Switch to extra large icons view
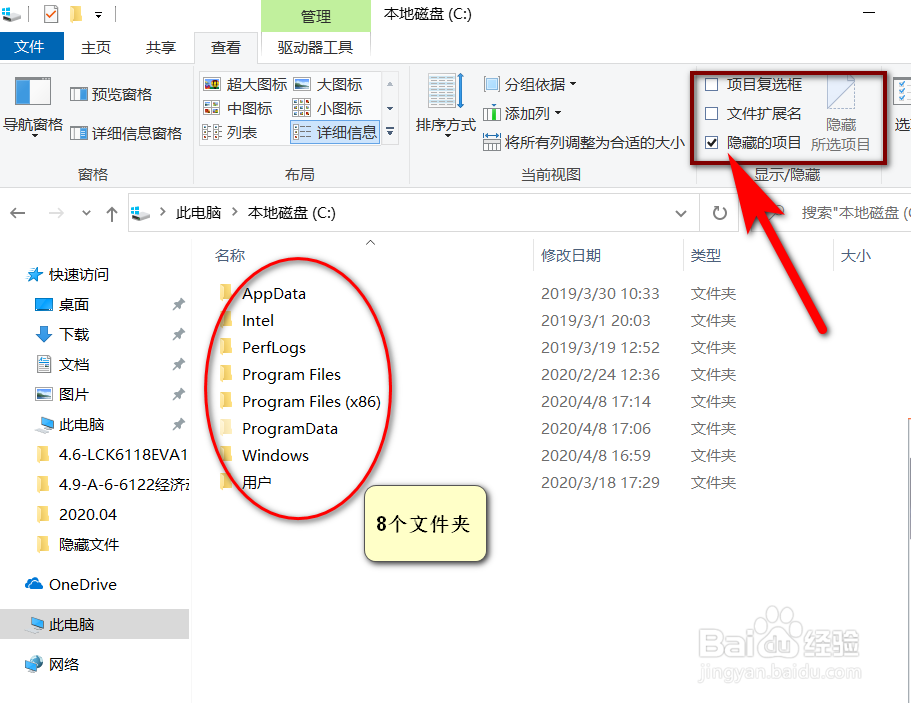 click(x=255, y=84)
